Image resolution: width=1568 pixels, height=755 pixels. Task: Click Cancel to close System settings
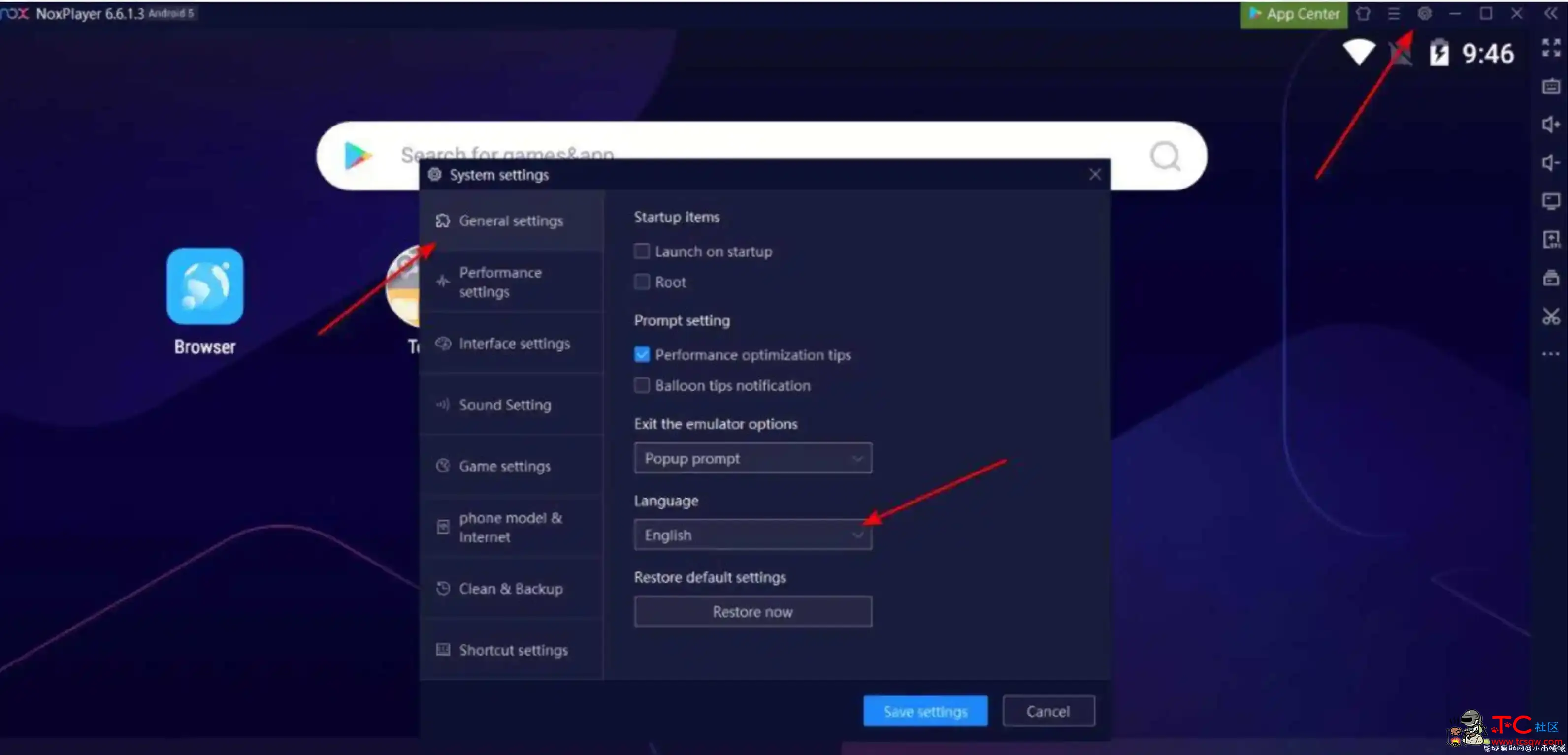click(x=1047, y=711)
